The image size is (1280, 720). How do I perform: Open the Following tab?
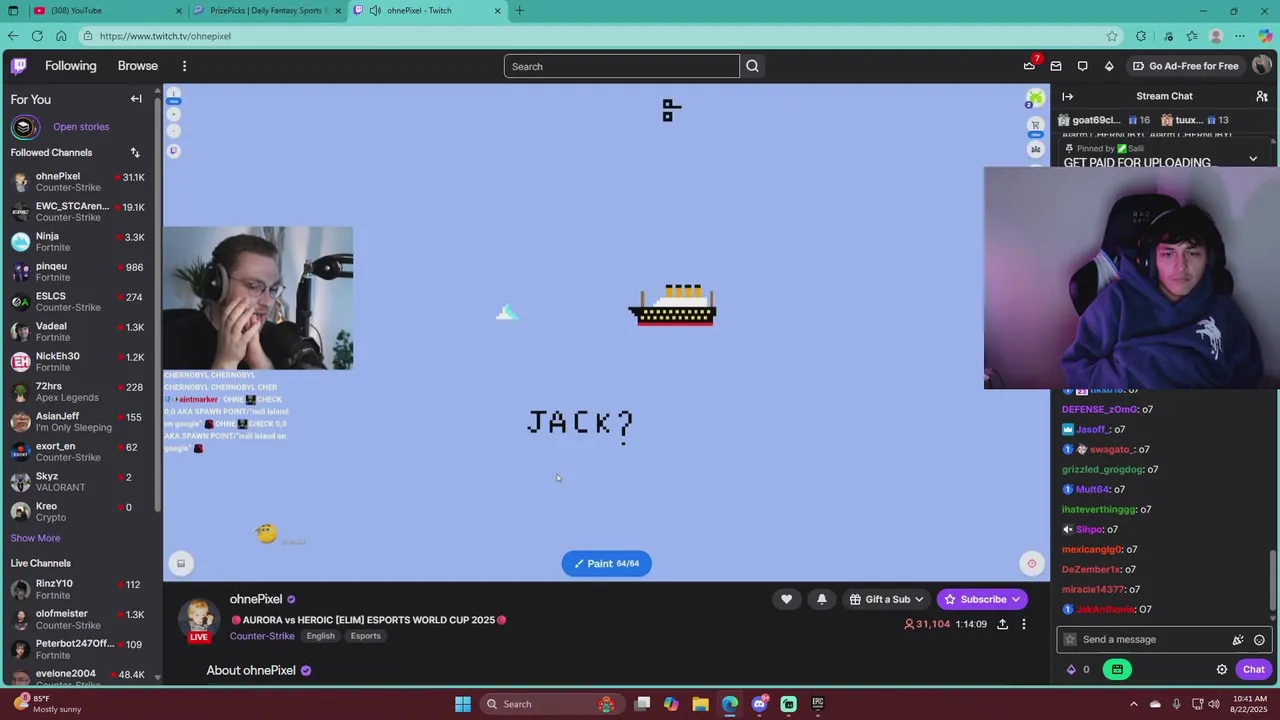(x=71, y=66)
